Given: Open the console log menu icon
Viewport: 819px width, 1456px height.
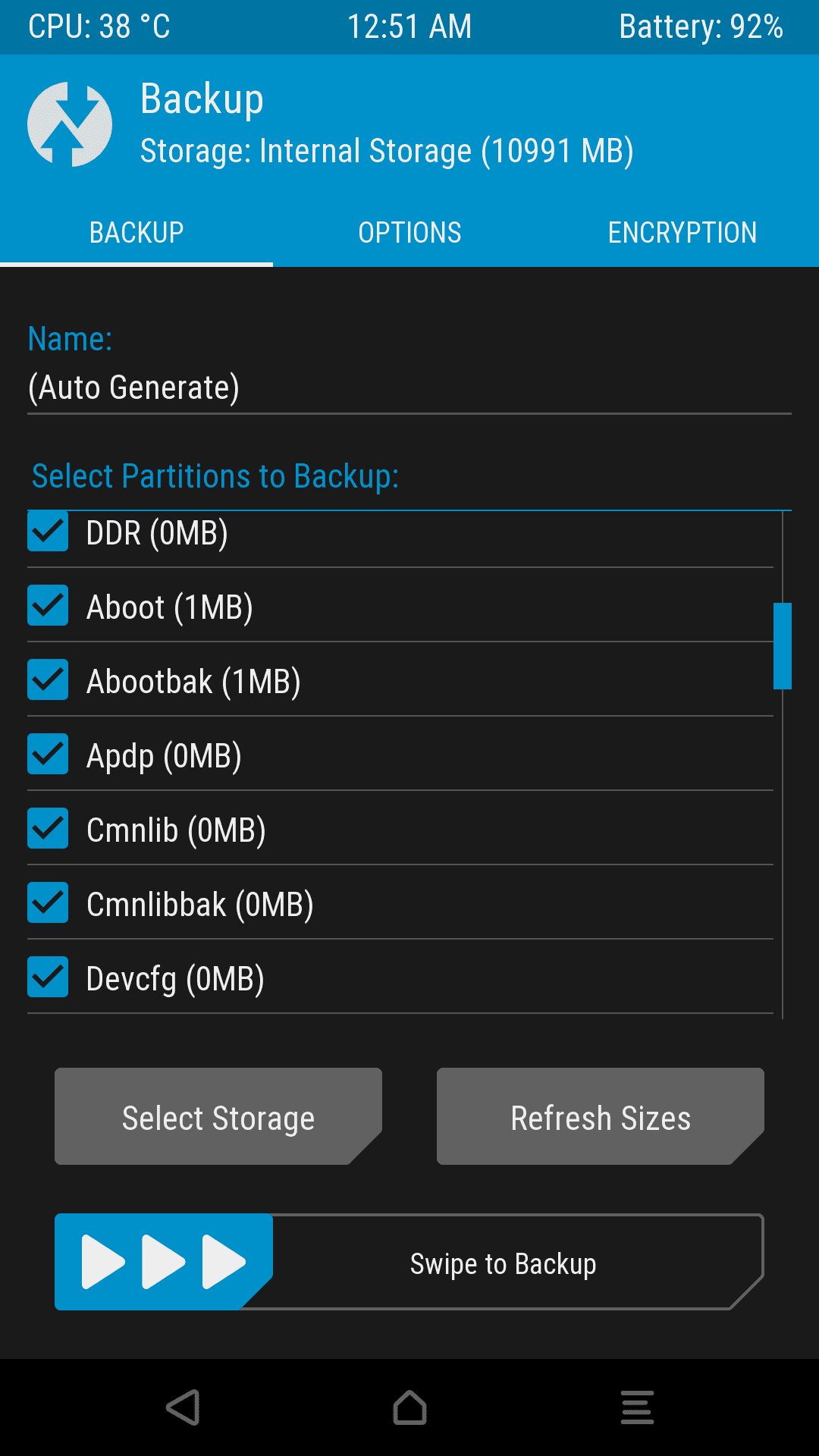Looking at the screenshot, I should coord(637,1407).
